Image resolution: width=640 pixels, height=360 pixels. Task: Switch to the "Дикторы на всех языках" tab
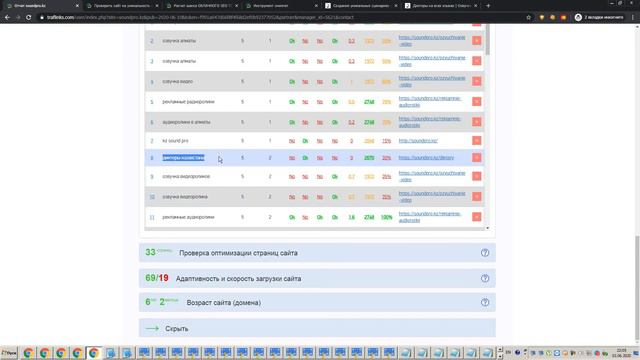click(x=440, y=6)
